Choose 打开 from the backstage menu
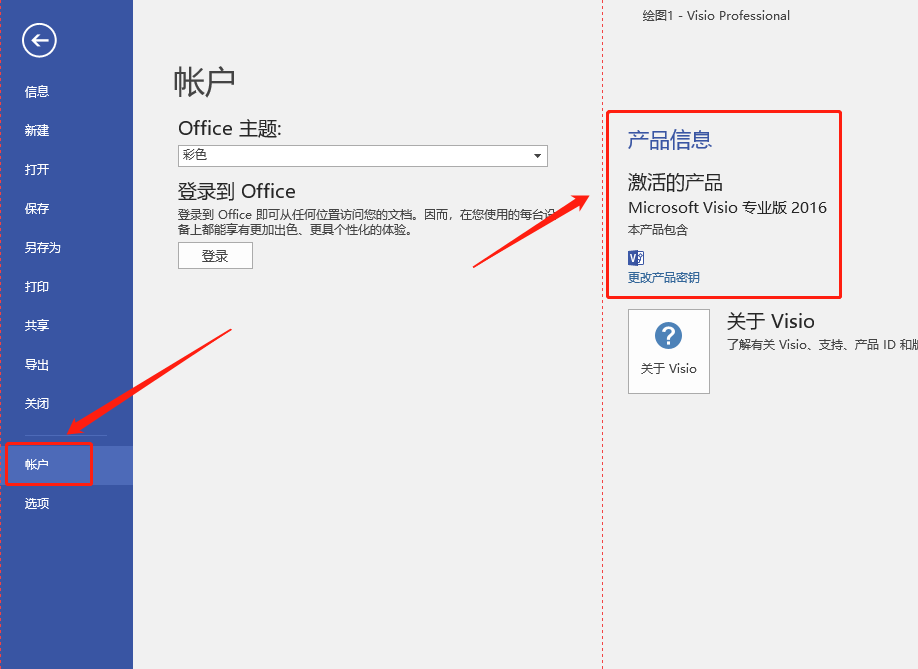This screenshot has height=669, width=918. pos(37,170)
